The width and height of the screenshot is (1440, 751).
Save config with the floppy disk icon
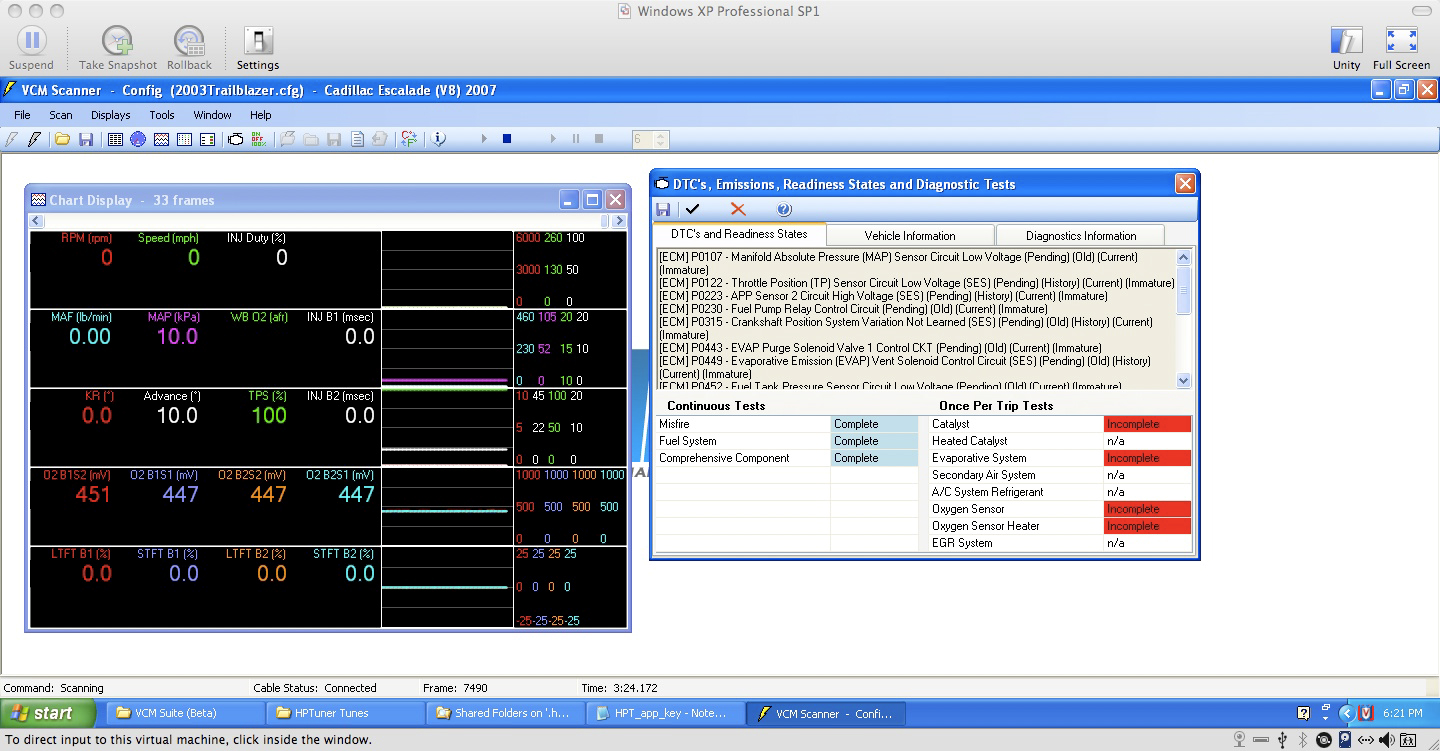86,139
